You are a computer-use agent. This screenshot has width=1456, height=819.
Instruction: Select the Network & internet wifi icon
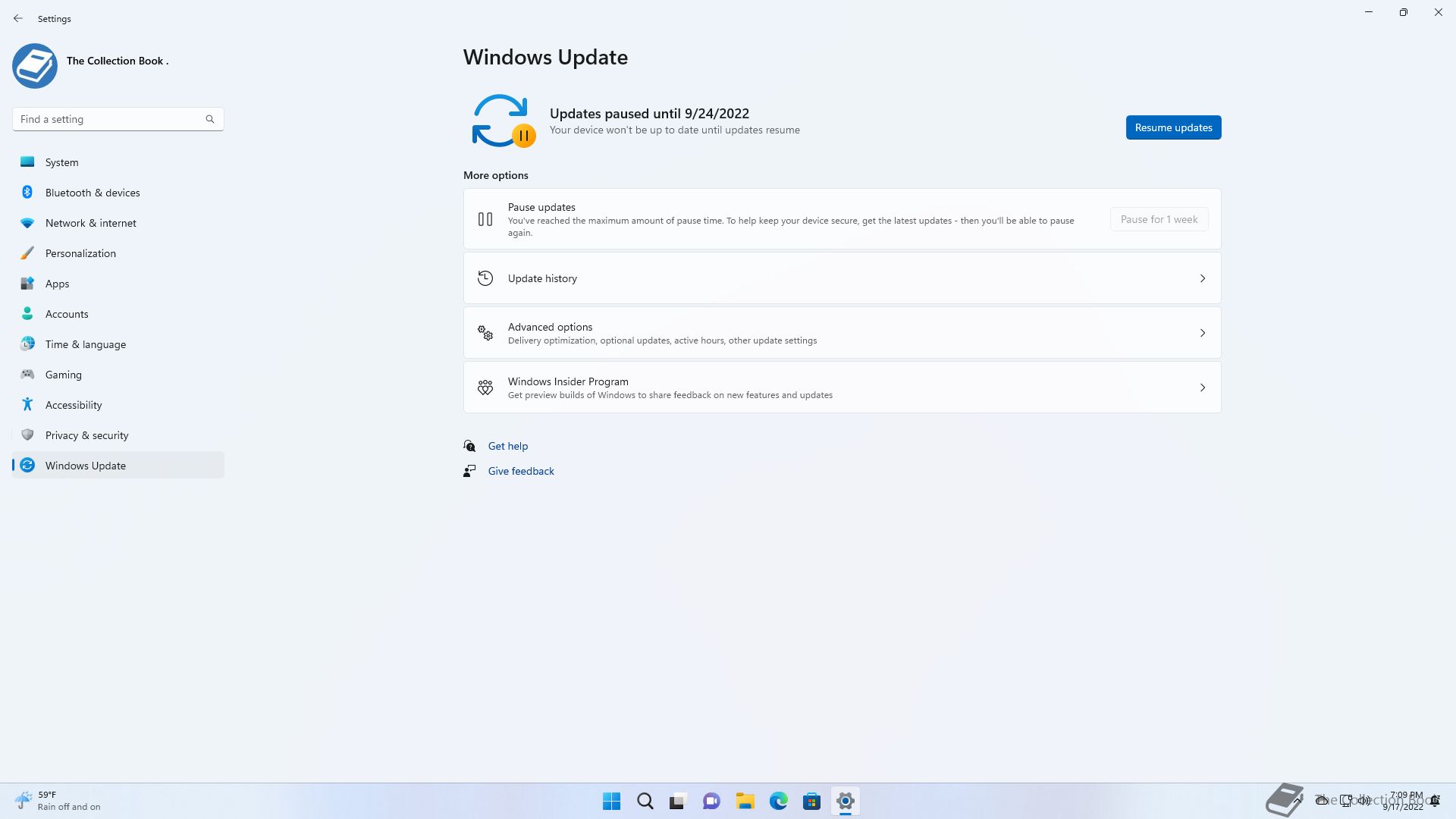(27, 223)
